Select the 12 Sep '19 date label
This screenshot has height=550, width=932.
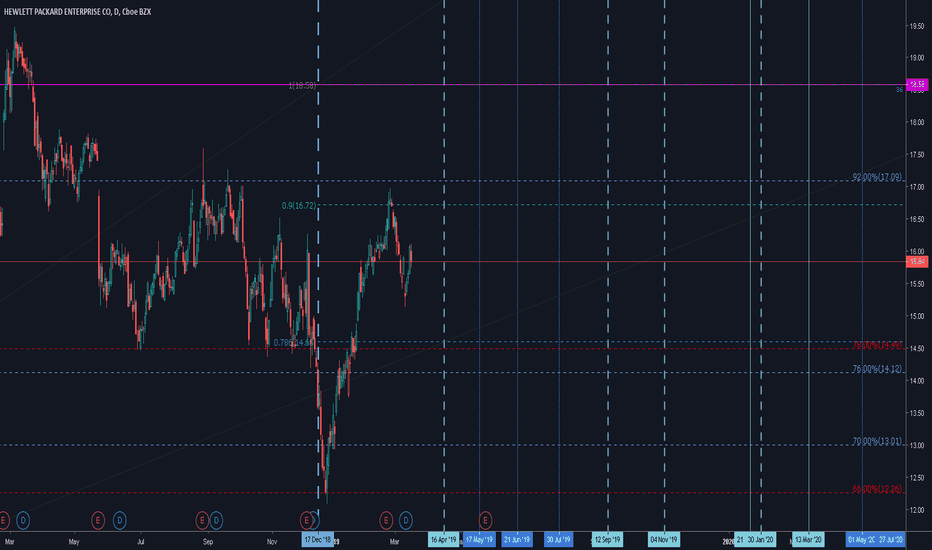pyautogui.click(x=607, y=540)
